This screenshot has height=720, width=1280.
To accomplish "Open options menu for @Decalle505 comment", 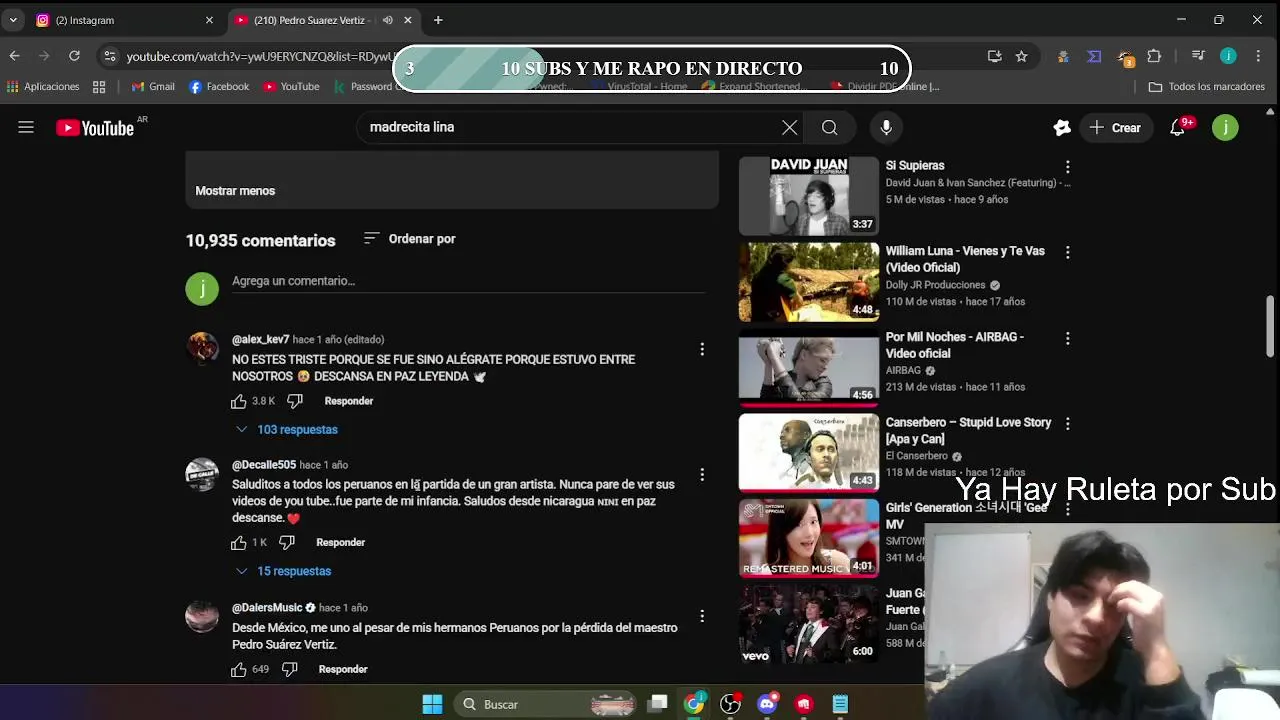I will (702, 474).
